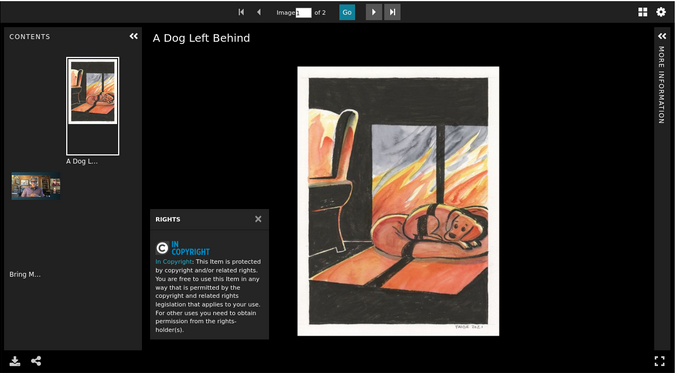Viewport: 676px width, 373px height.
Task: Click the Go button
Action: pos(347,12)
